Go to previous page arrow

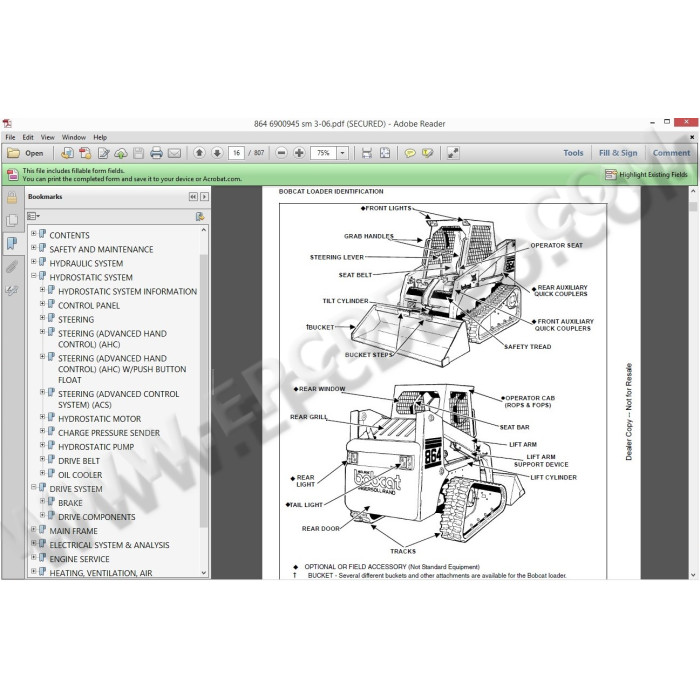[199, 153]
